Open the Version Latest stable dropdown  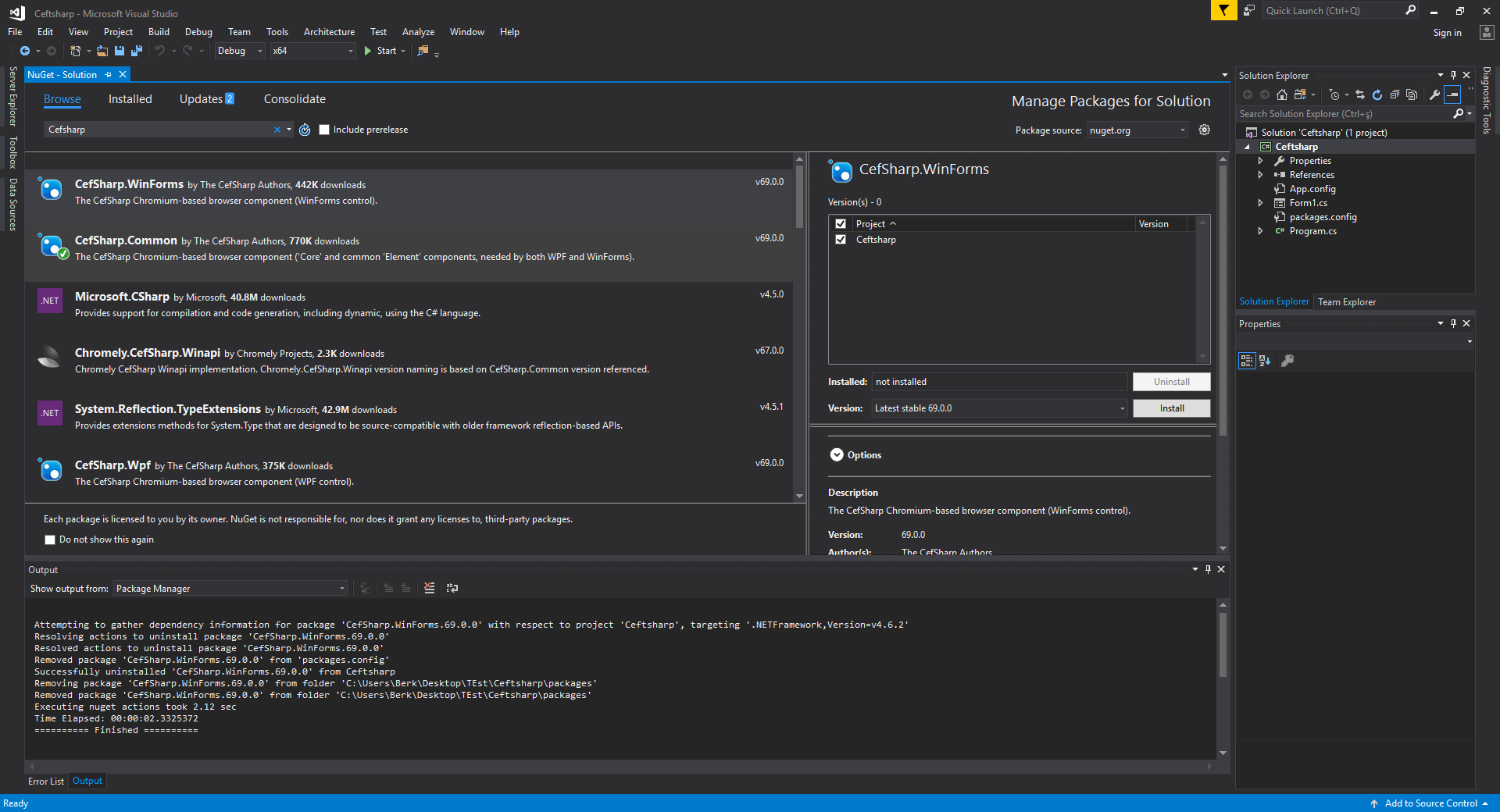tap(1000, 408)
